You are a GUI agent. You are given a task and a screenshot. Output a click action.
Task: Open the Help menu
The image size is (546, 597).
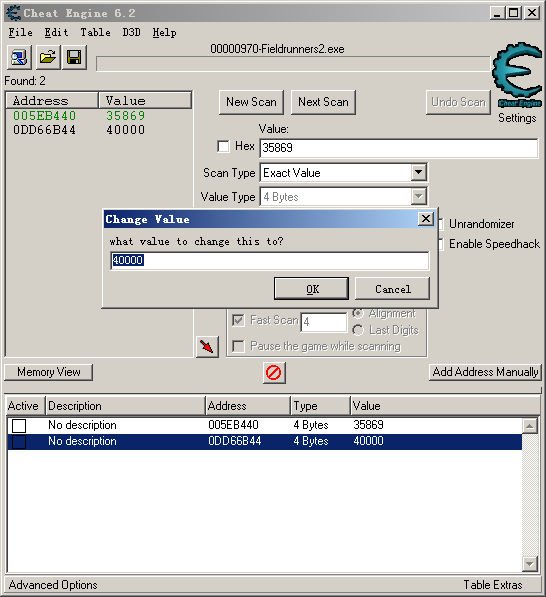164,32
